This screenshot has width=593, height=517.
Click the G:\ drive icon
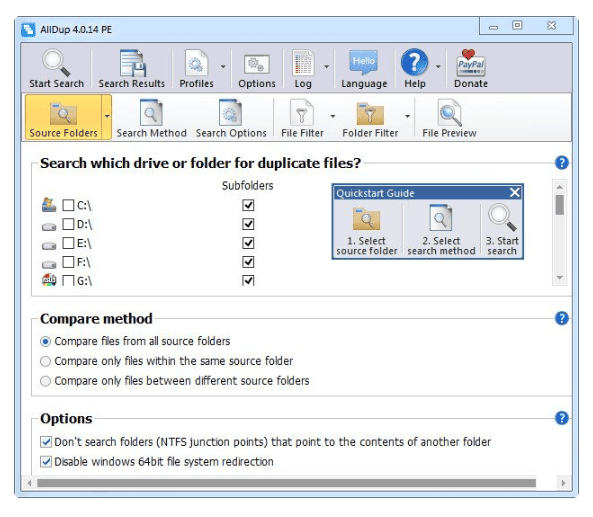tap(49, 280)
